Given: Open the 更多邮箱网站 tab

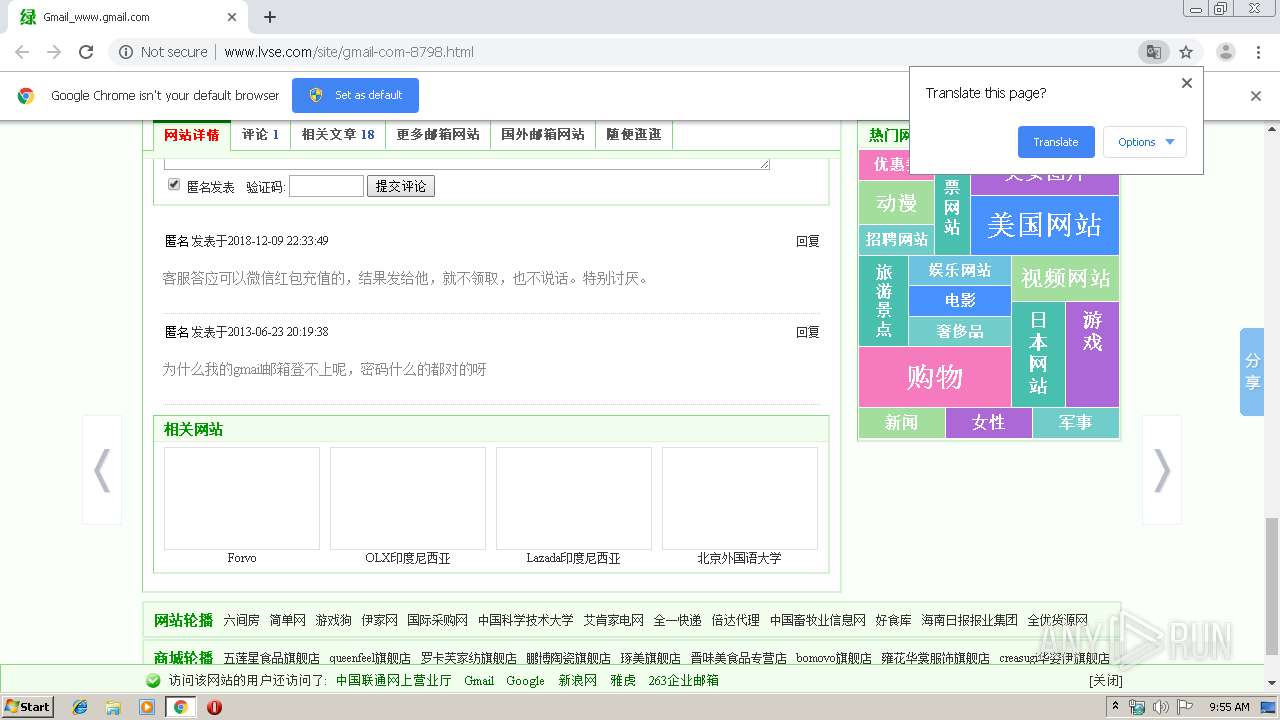Looking at the screenshot, I should coord(438,135).
